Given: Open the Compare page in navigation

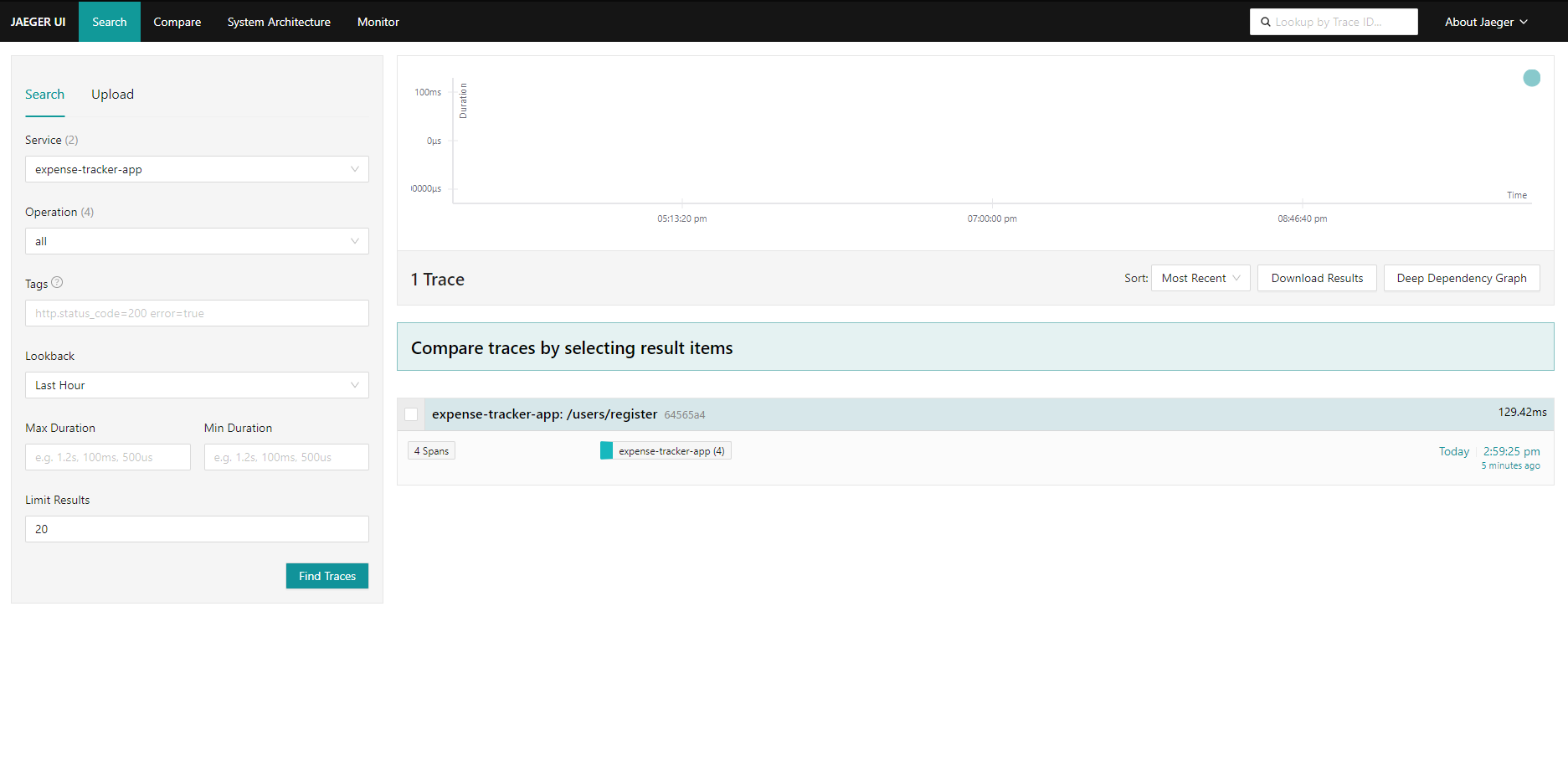Looking at the screenshot, I should click(177, 22).
